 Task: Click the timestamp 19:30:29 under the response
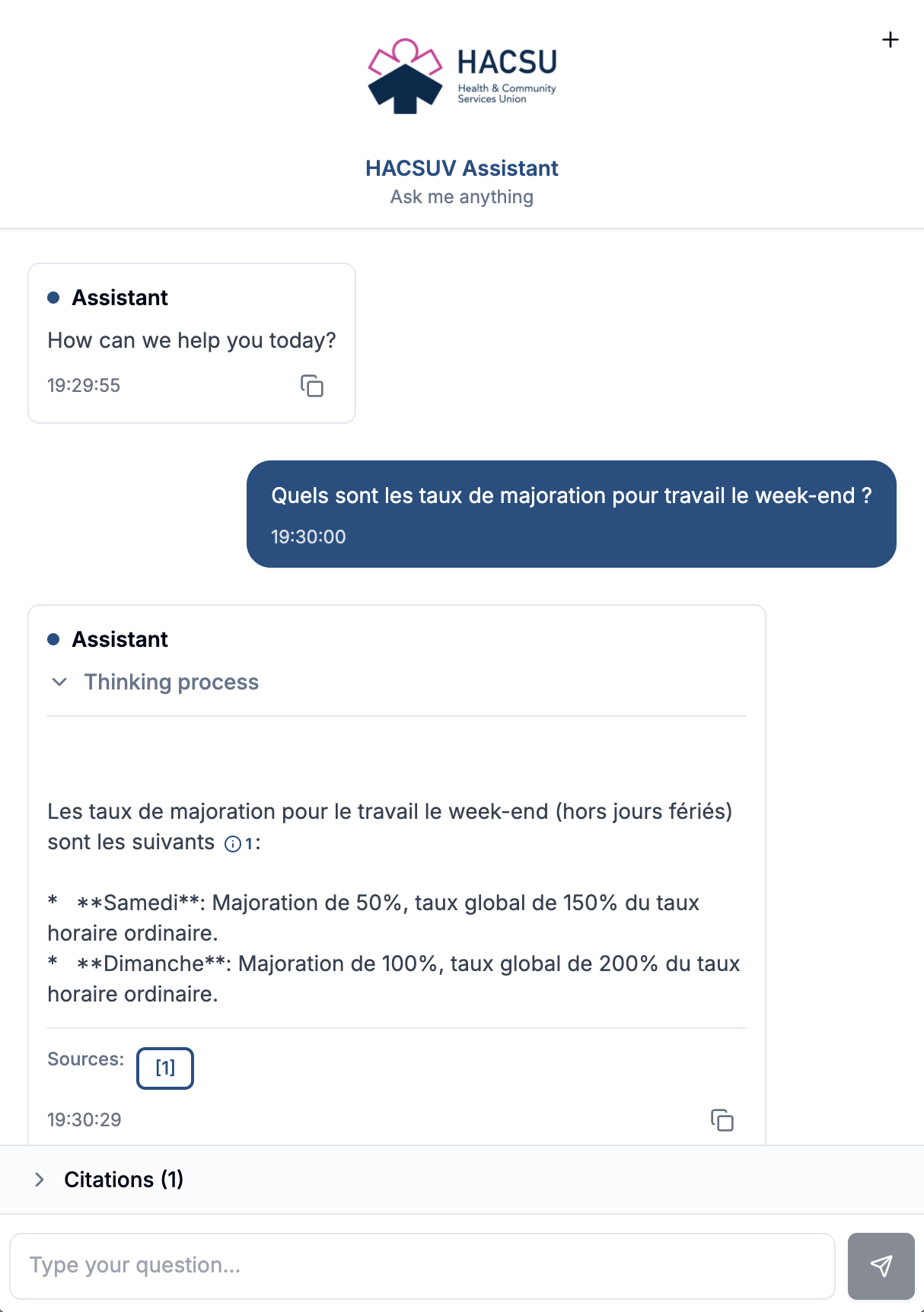pyautogui.click(x=84, y=1119)
